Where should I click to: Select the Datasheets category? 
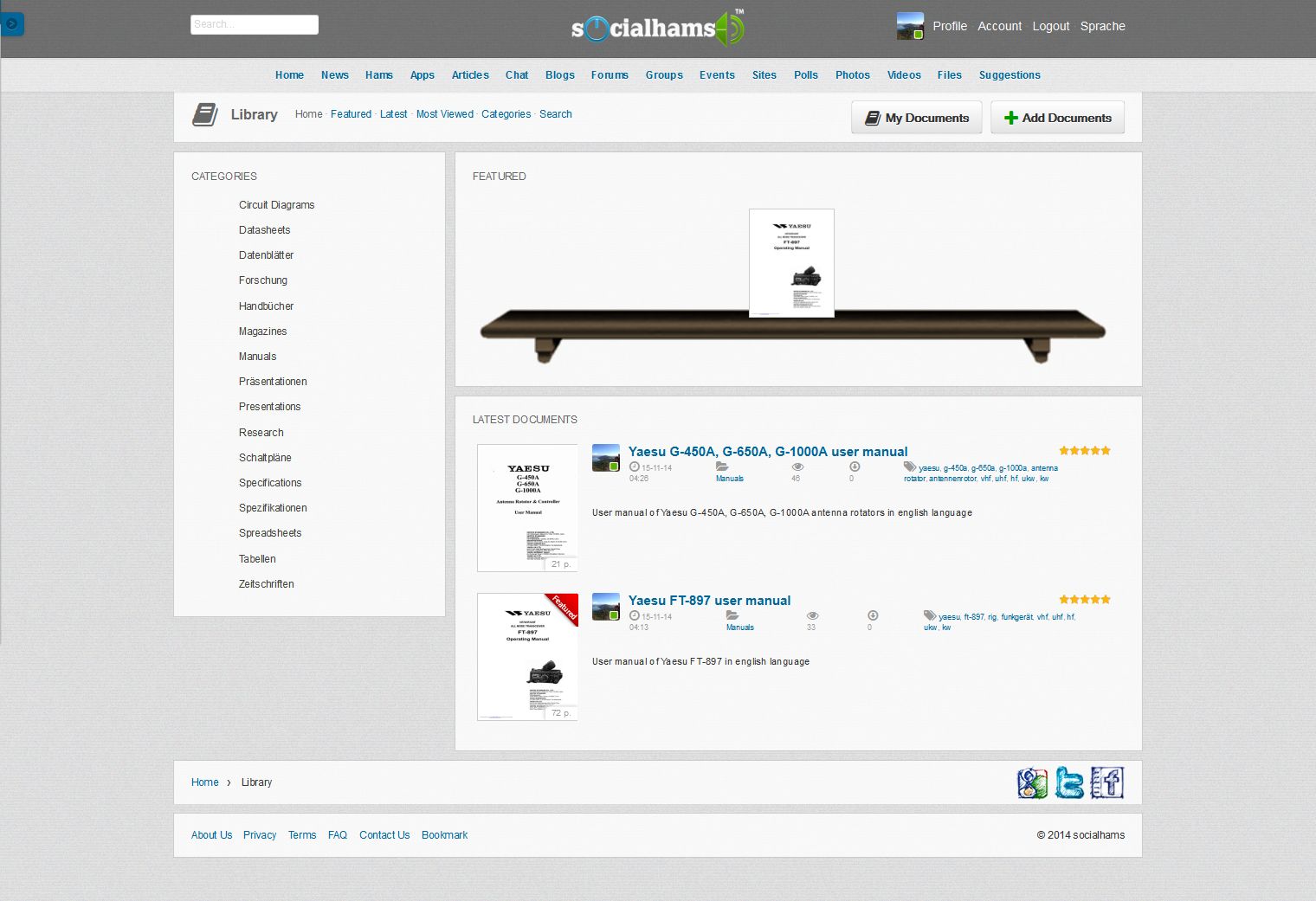[x=264, y=230]
